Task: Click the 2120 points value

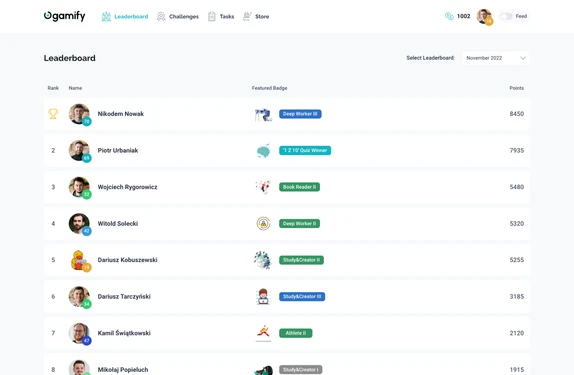Action: (517, 333)
